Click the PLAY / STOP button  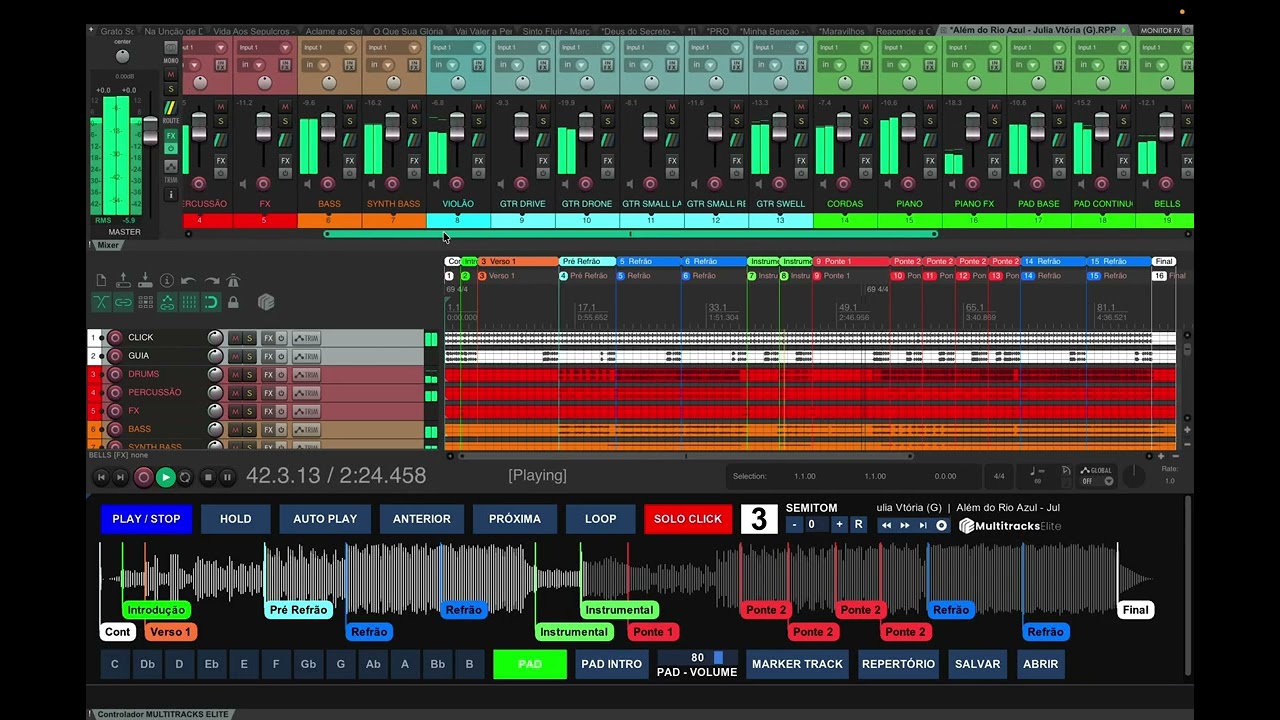[x=146, y=519]
